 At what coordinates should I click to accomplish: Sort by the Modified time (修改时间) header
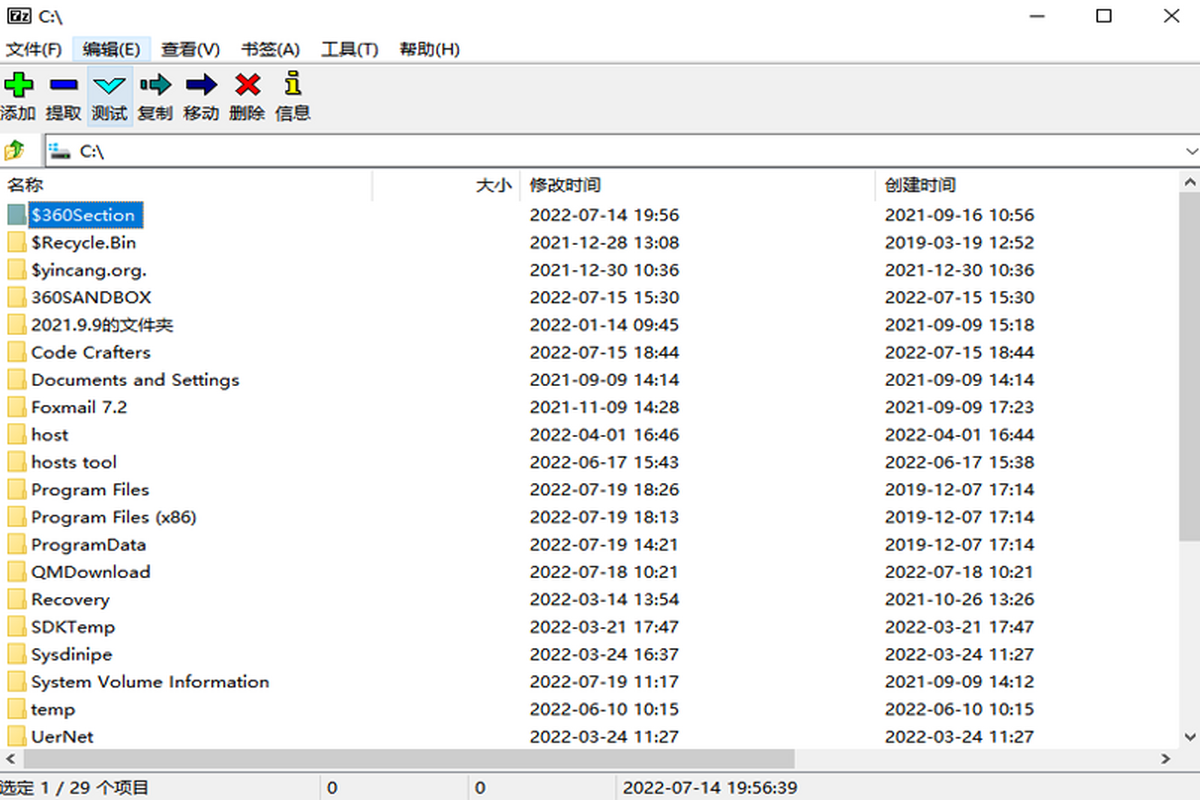[565, 185]
